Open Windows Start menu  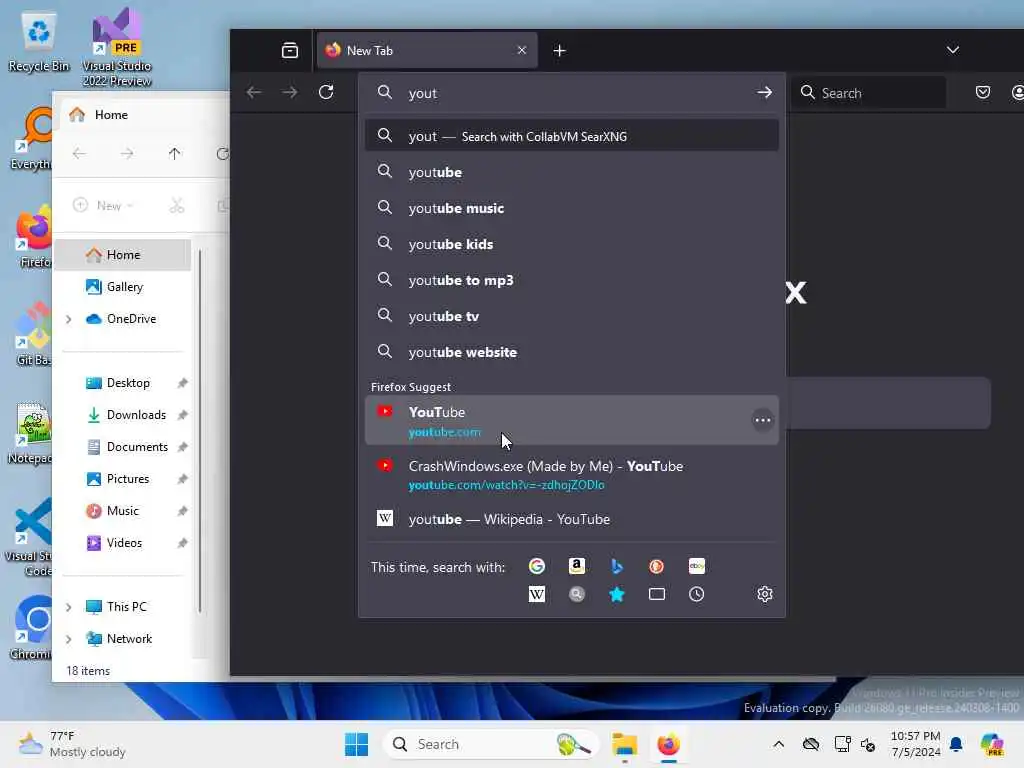tap(357, 744)
